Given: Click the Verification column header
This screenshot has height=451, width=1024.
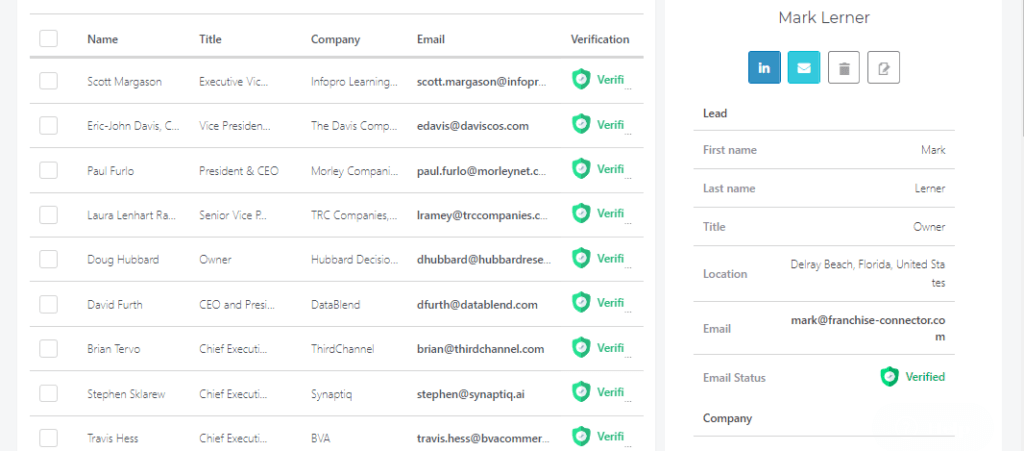Looking at the screenshot, I should point(600,40).
